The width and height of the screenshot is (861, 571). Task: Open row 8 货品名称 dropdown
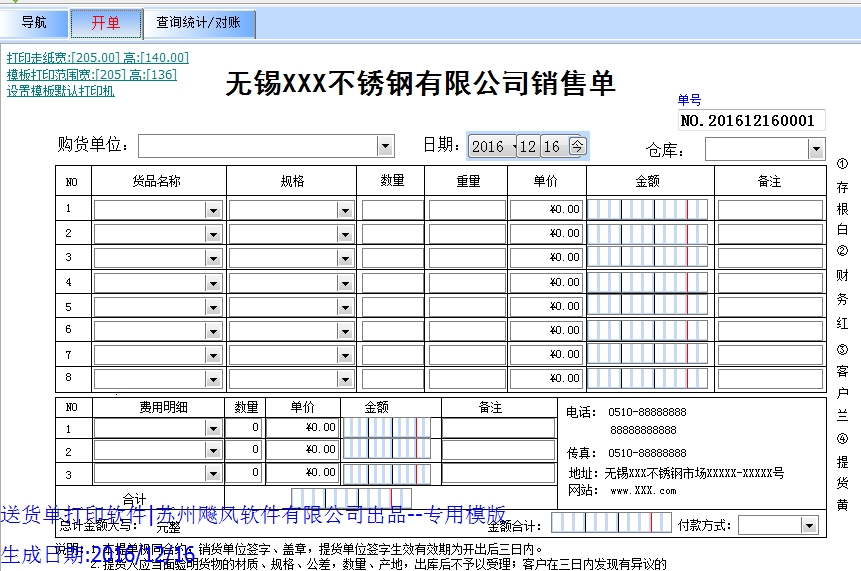tap(213, 379)
